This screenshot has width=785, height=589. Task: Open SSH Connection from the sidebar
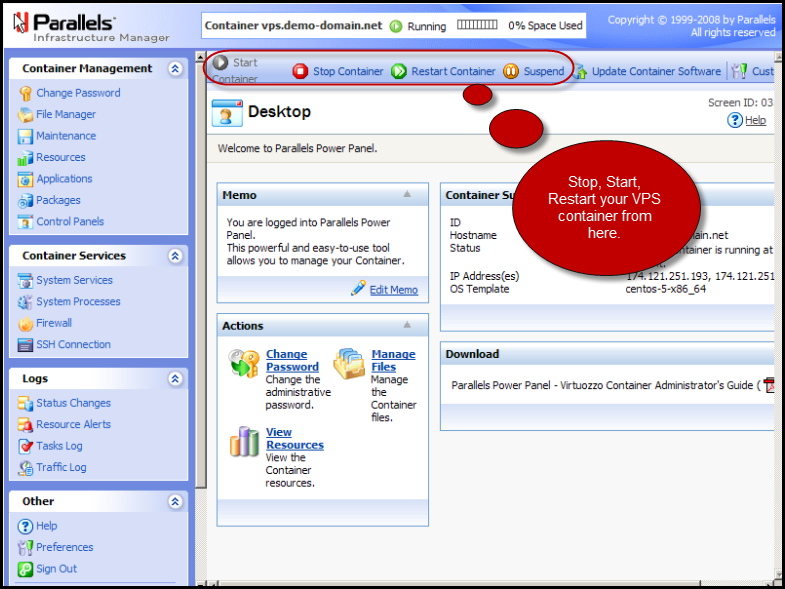point(73,345)
